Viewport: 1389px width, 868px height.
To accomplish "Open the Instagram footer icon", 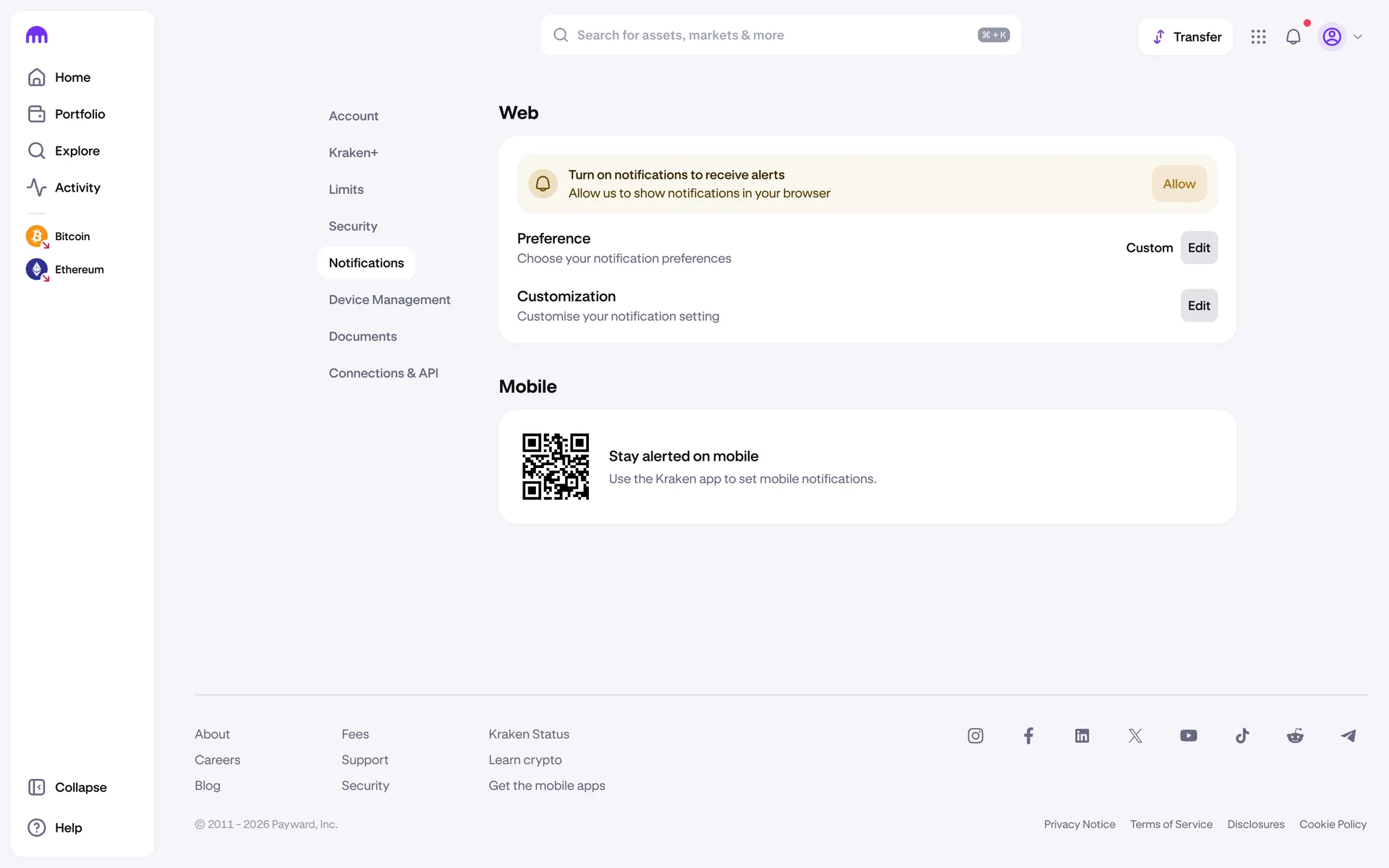I will (975, 736).
